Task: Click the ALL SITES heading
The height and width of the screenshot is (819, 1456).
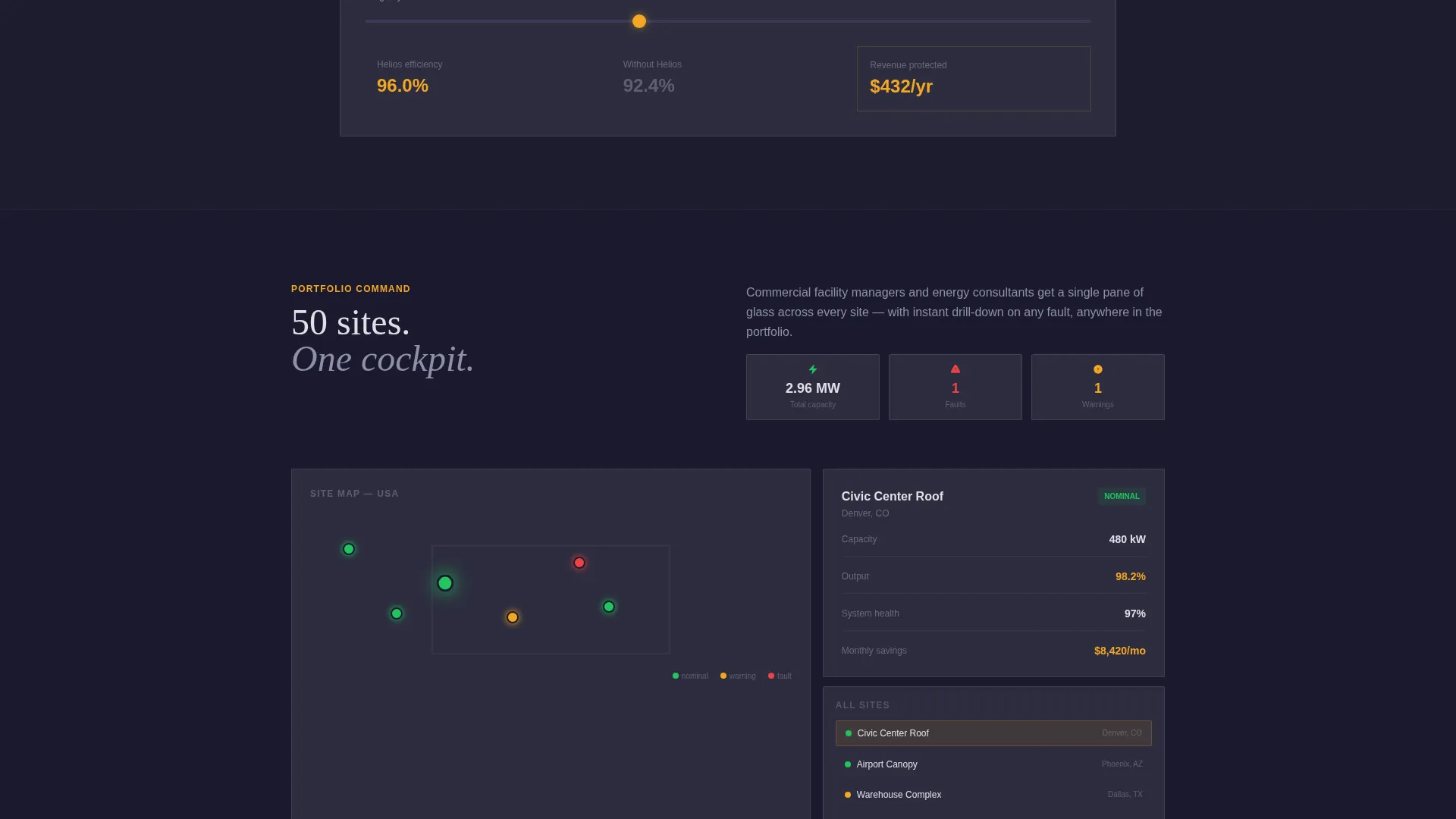Action: (862, 705)
